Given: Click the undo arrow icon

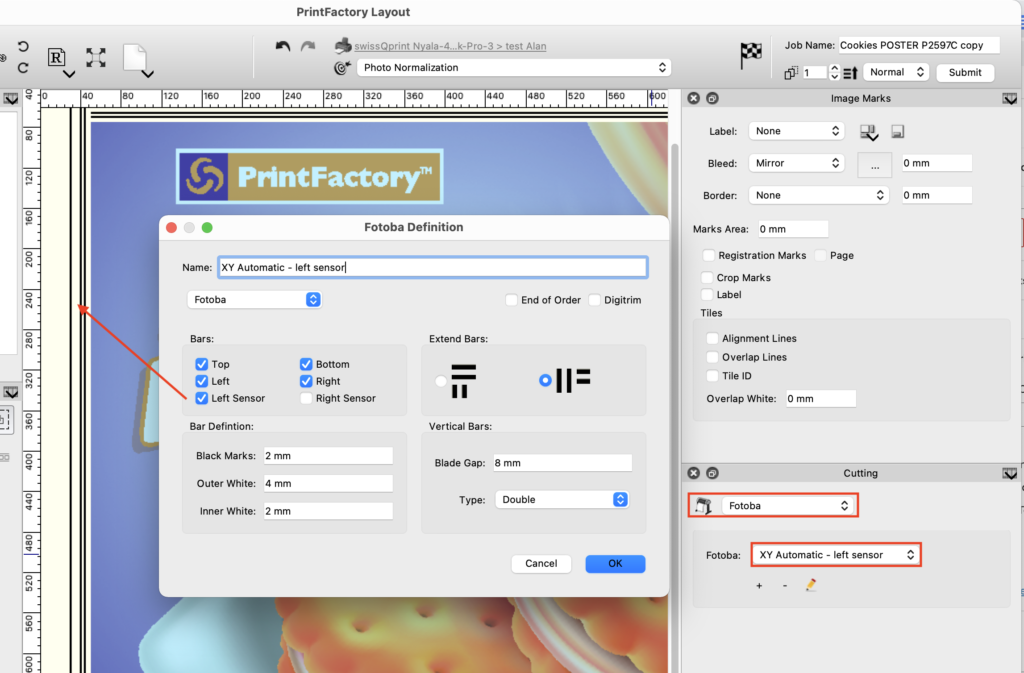Looking at the screenshot, I should pyautogui.click(x=283, y=46).
